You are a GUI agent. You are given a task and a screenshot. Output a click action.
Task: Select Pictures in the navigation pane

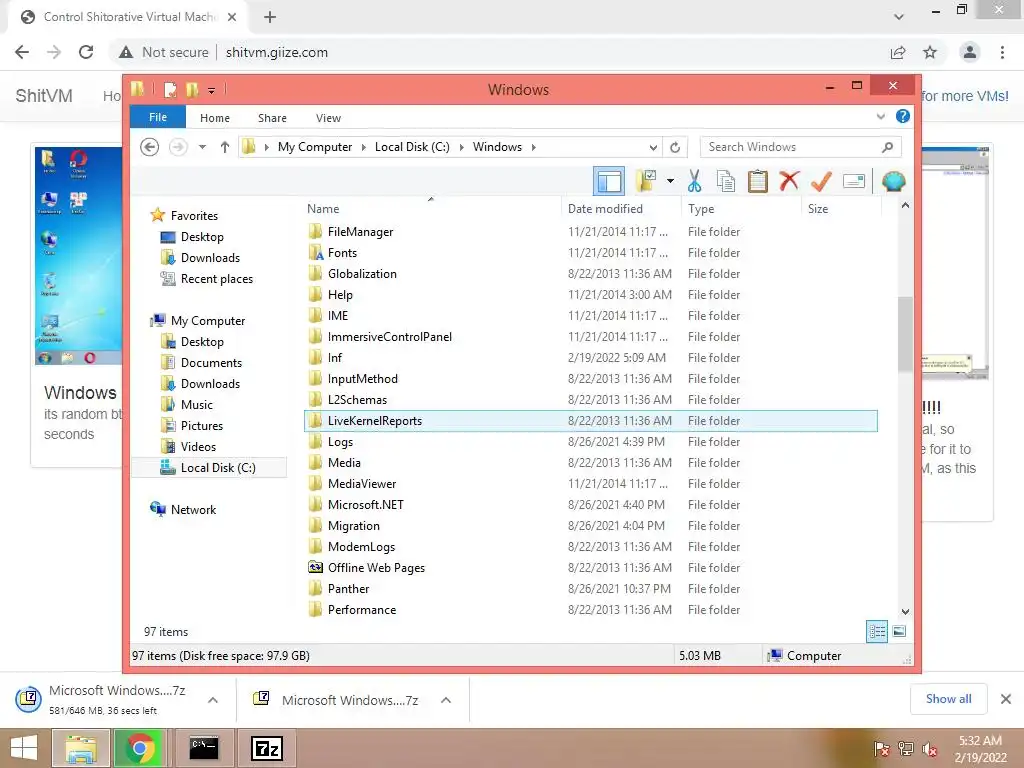pyautogui.click(x=202, y=426)
